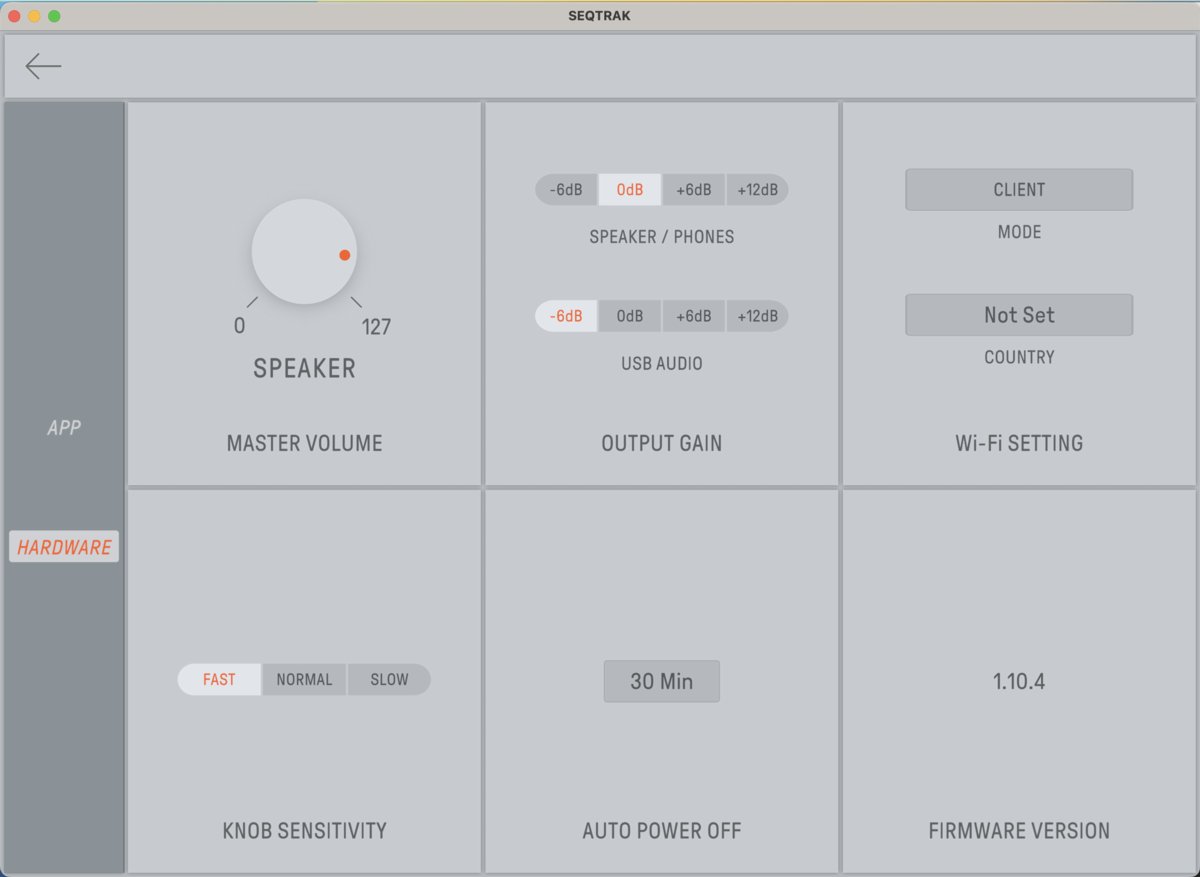Click the back arrow icon

click(x=43, y=66)
